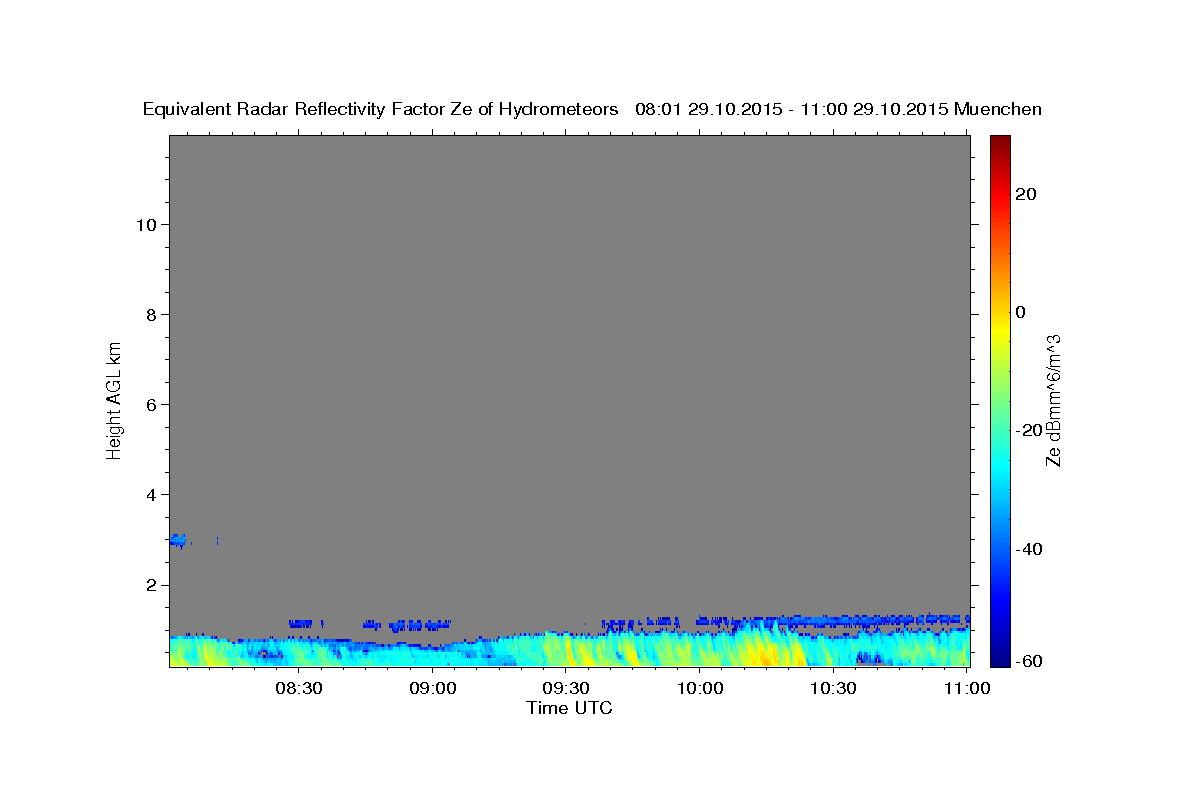Click the 10:30 time tick label
Screen dimensions: 1200x800
coord(833,689)
